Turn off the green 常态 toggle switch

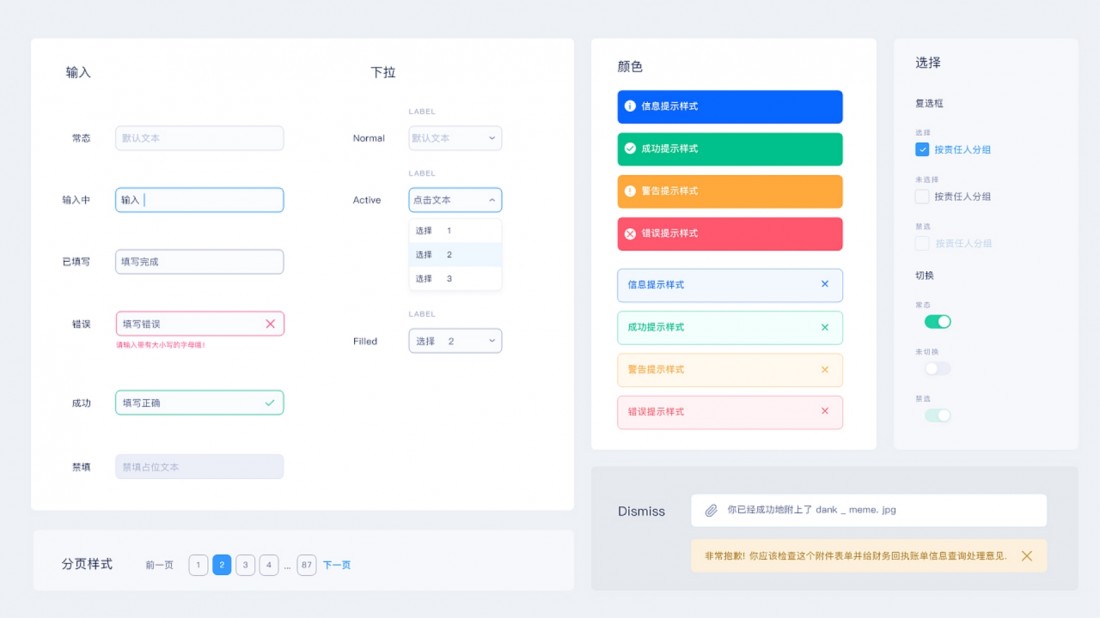coord(937,322)
